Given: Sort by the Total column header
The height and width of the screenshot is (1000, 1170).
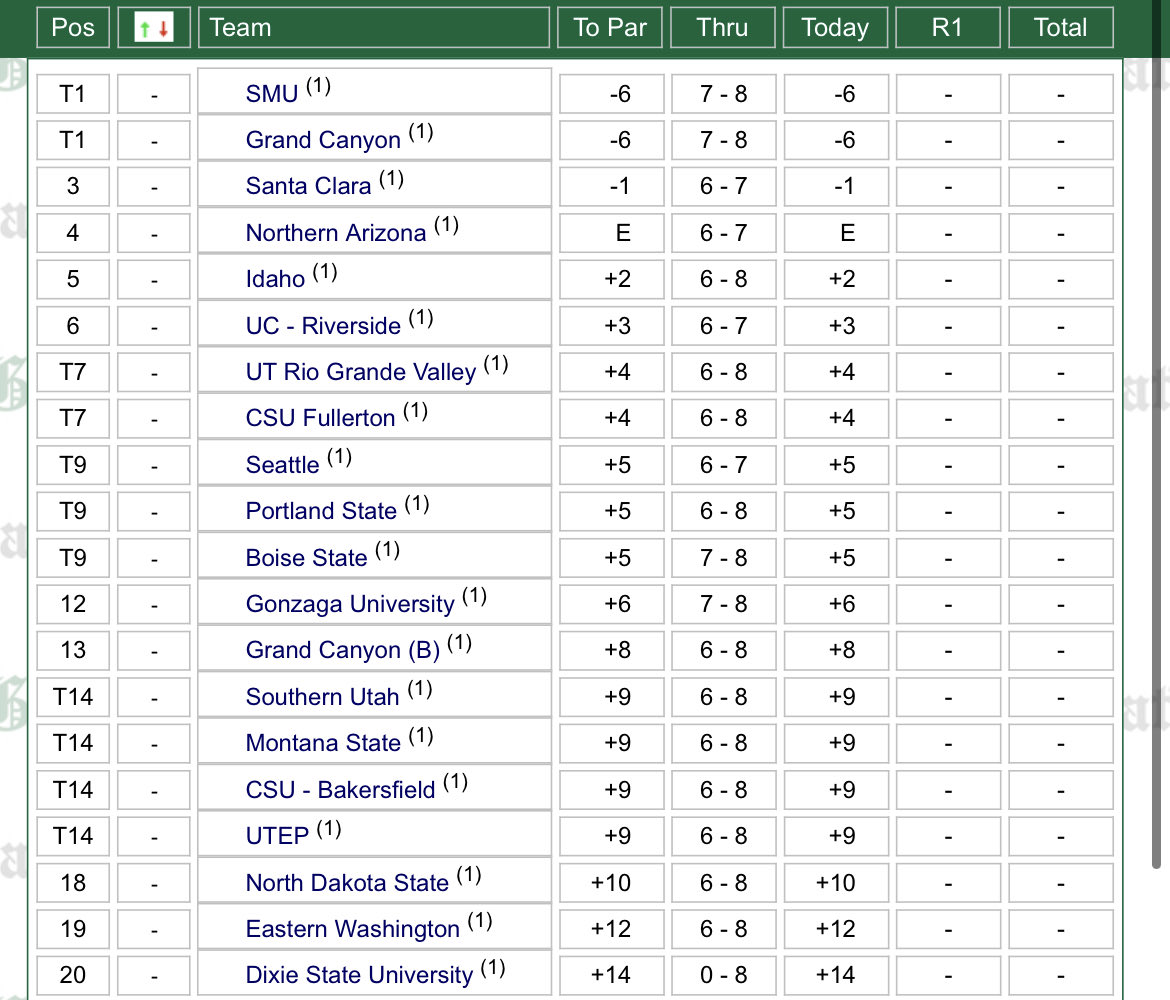Looking at the screenshot, I should click(1060, 28).
